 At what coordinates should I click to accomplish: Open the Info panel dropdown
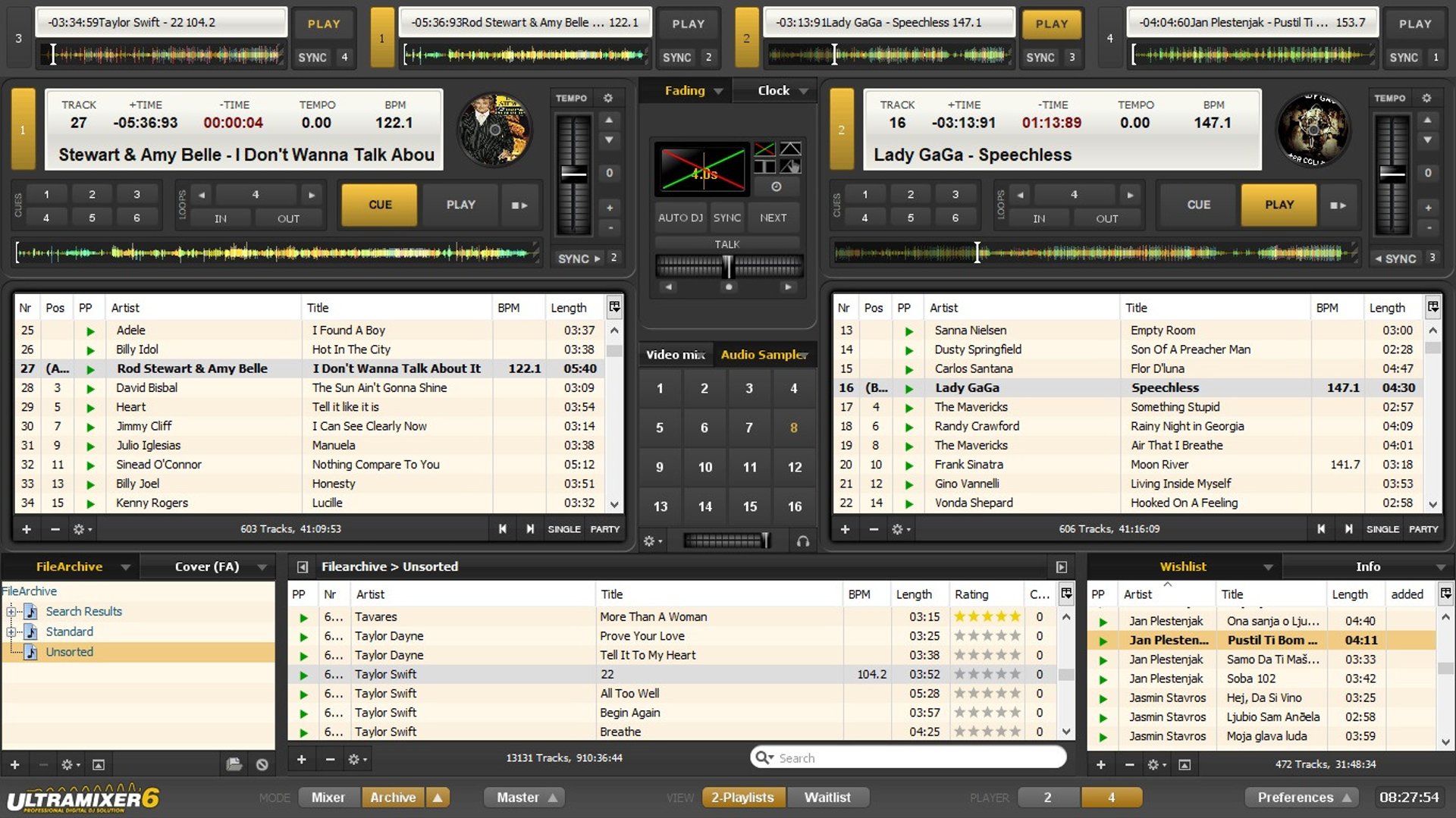pyautogui.click(x=1440, y=567)
